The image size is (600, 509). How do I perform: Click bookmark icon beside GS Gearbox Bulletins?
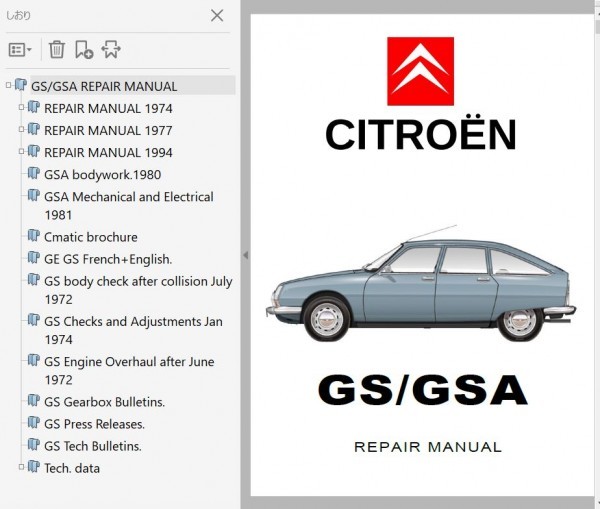(34, 401)
